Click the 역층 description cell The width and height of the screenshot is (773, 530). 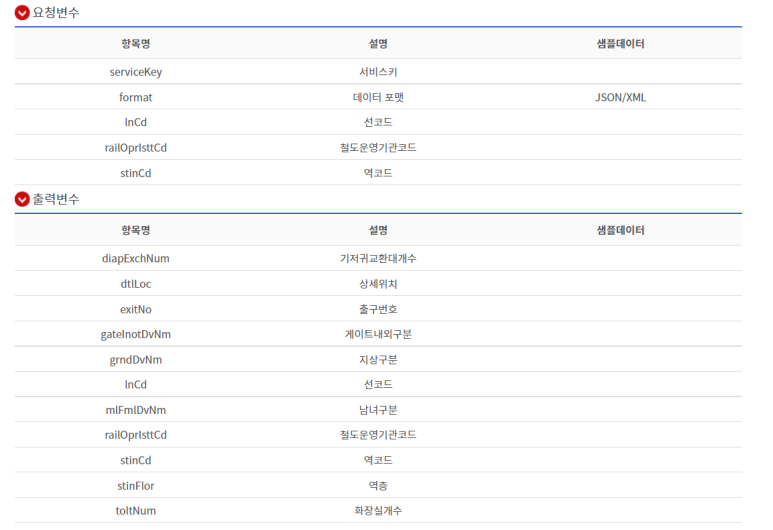tap(378, 486)
